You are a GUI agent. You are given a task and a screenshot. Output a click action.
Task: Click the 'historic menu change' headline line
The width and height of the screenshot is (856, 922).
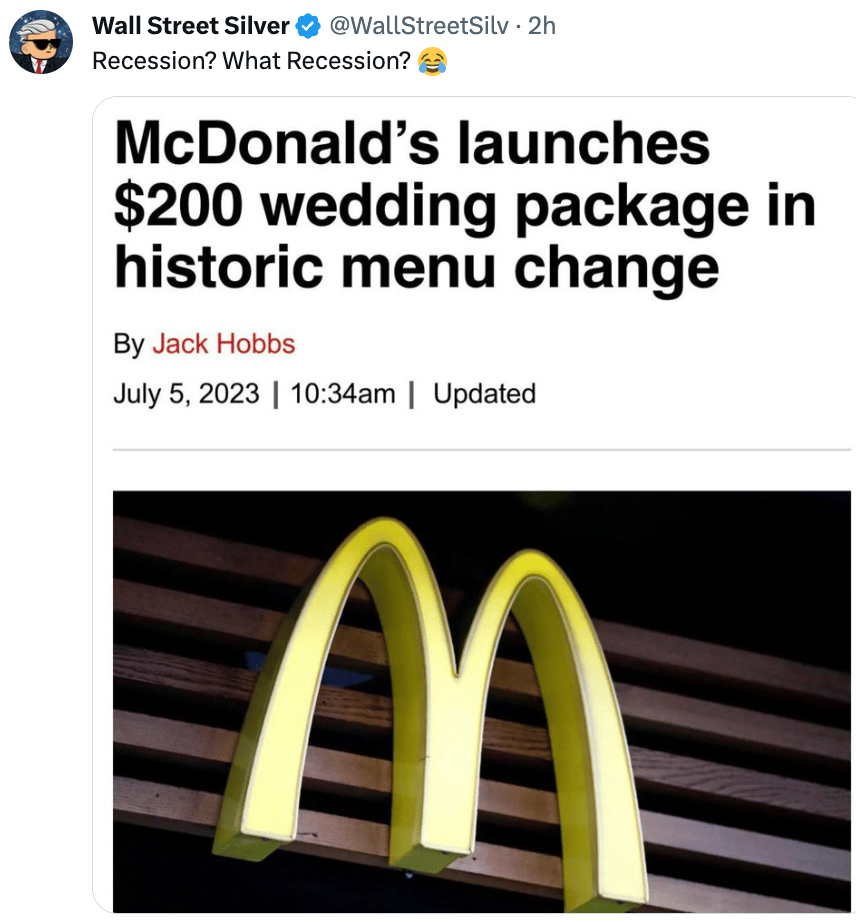417,269
